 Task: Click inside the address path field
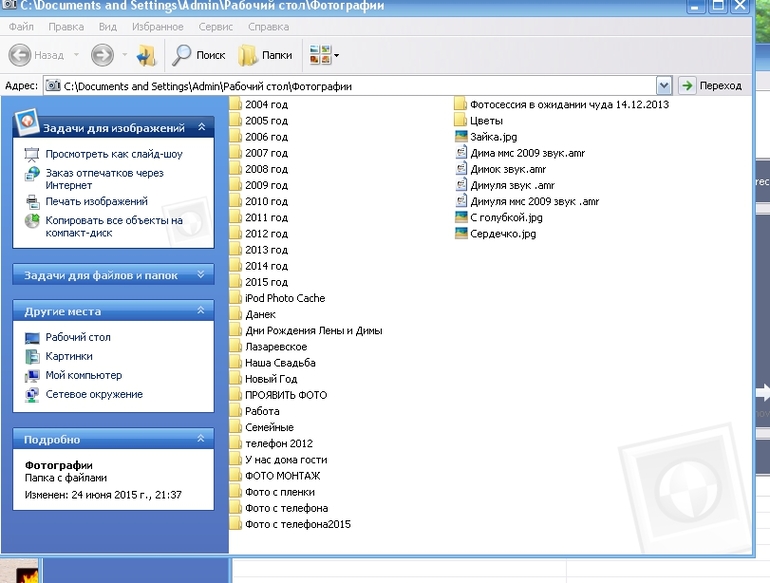click(350, 86)
